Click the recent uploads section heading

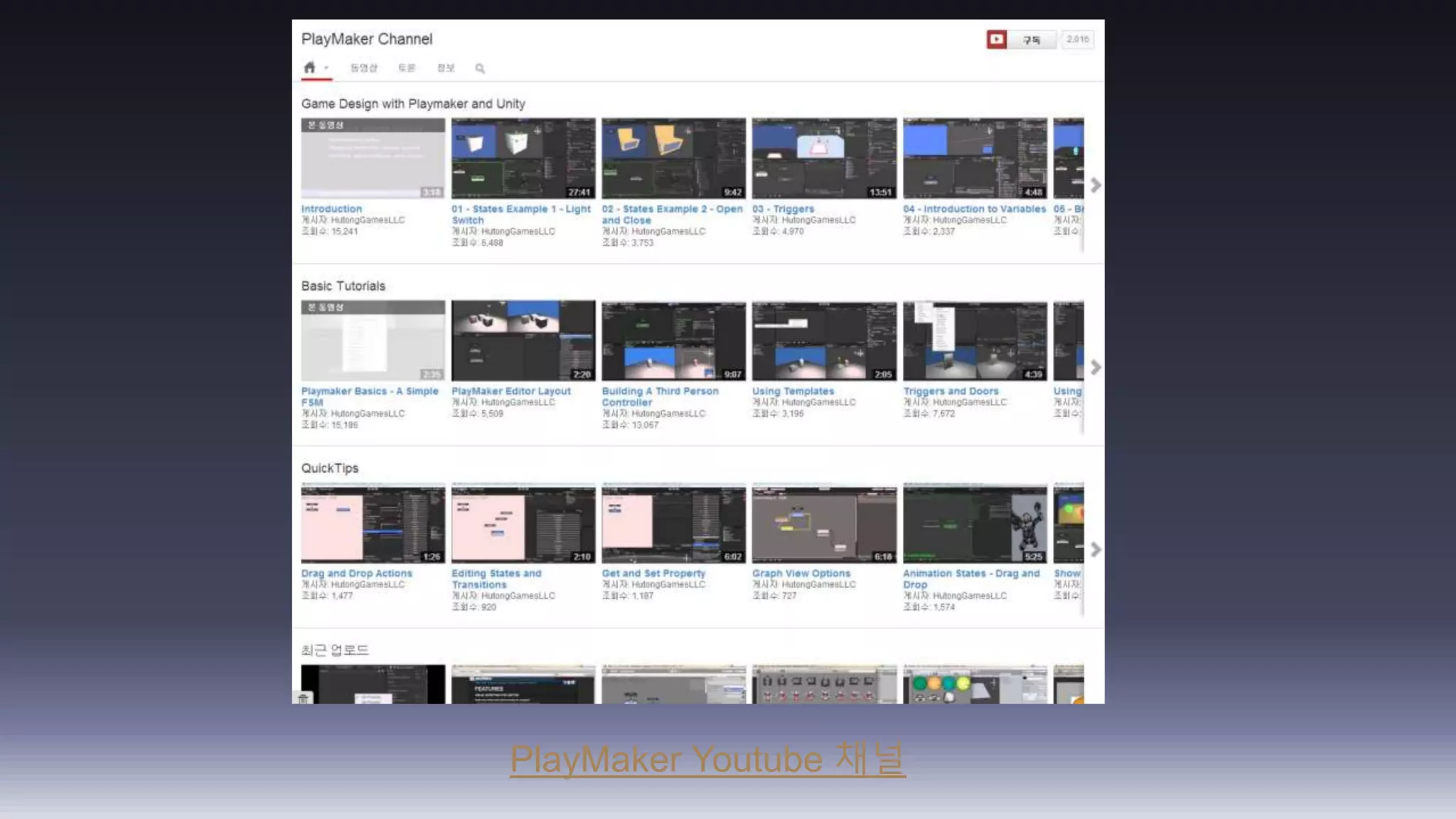click(x=335, y=650)
